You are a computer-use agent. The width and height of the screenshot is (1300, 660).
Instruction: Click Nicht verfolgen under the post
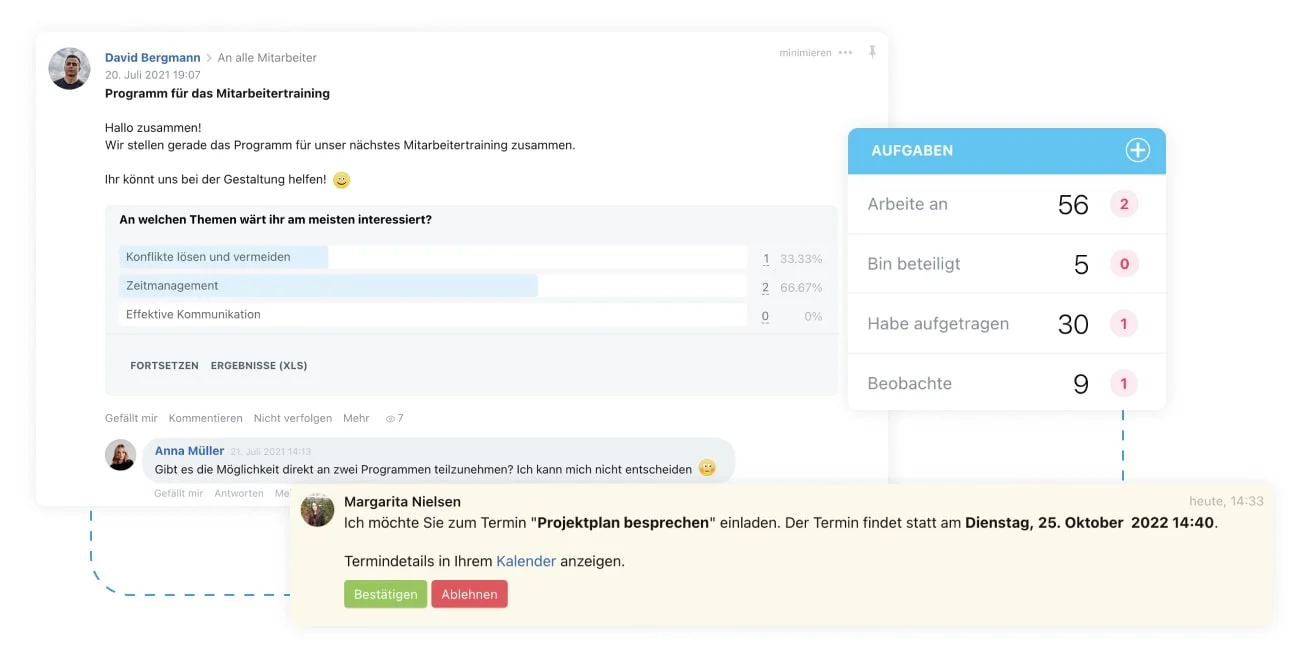(293, 418)
